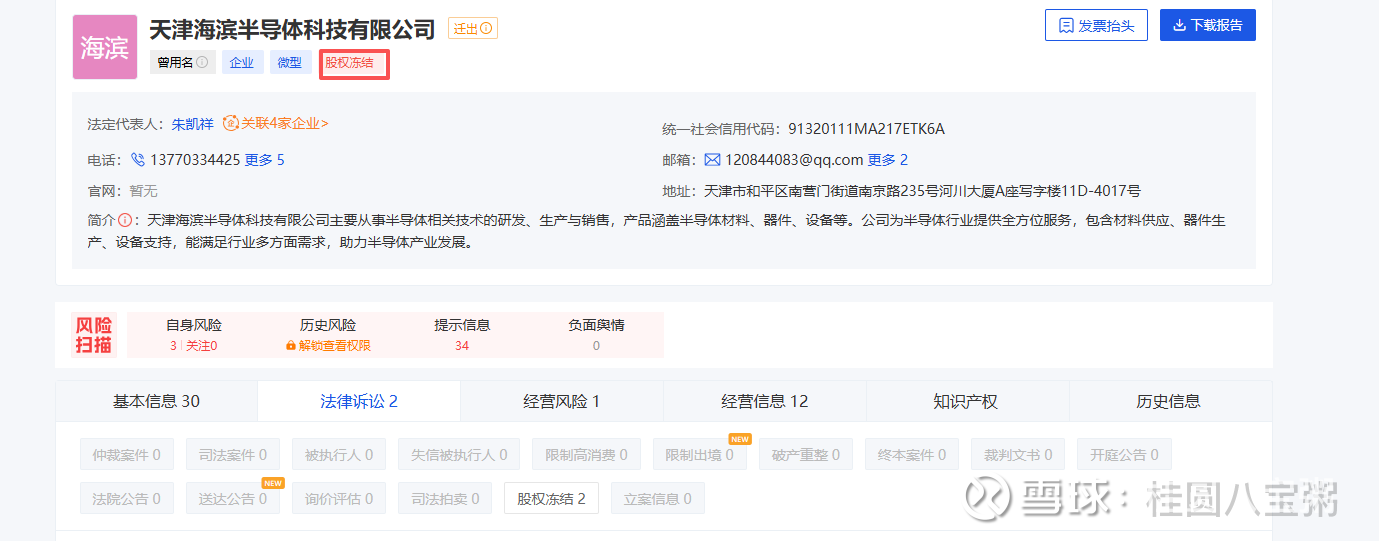Click 解锁查看权限 under 历史风险
The image size is (1379, 541).
[x=335, y=346]
